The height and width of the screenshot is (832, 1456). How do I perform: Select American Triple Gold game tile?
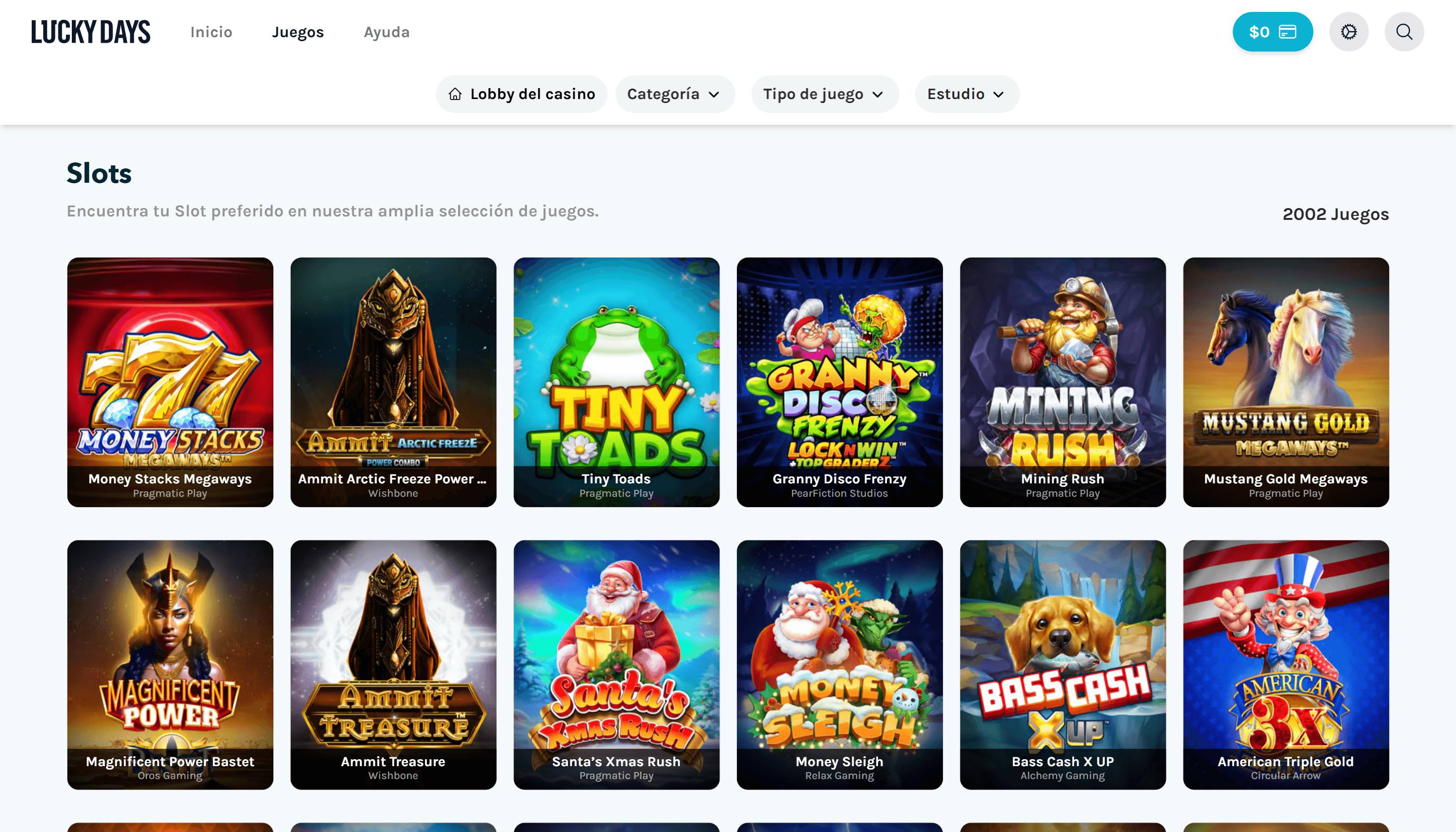[1285, 664]
